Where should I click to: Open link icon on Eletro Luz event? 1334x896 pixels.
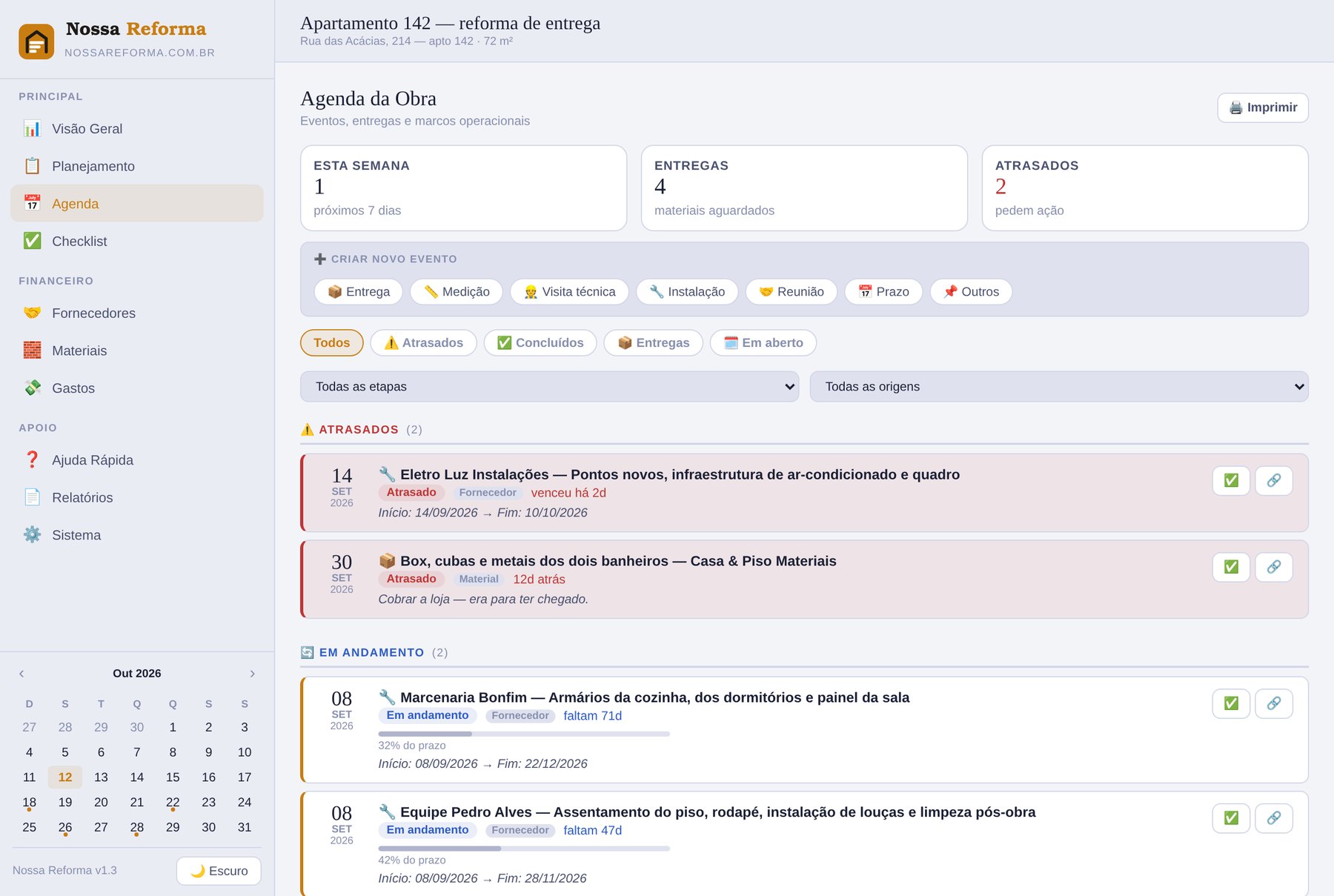pyautogui.click(x=1274, y=480)
